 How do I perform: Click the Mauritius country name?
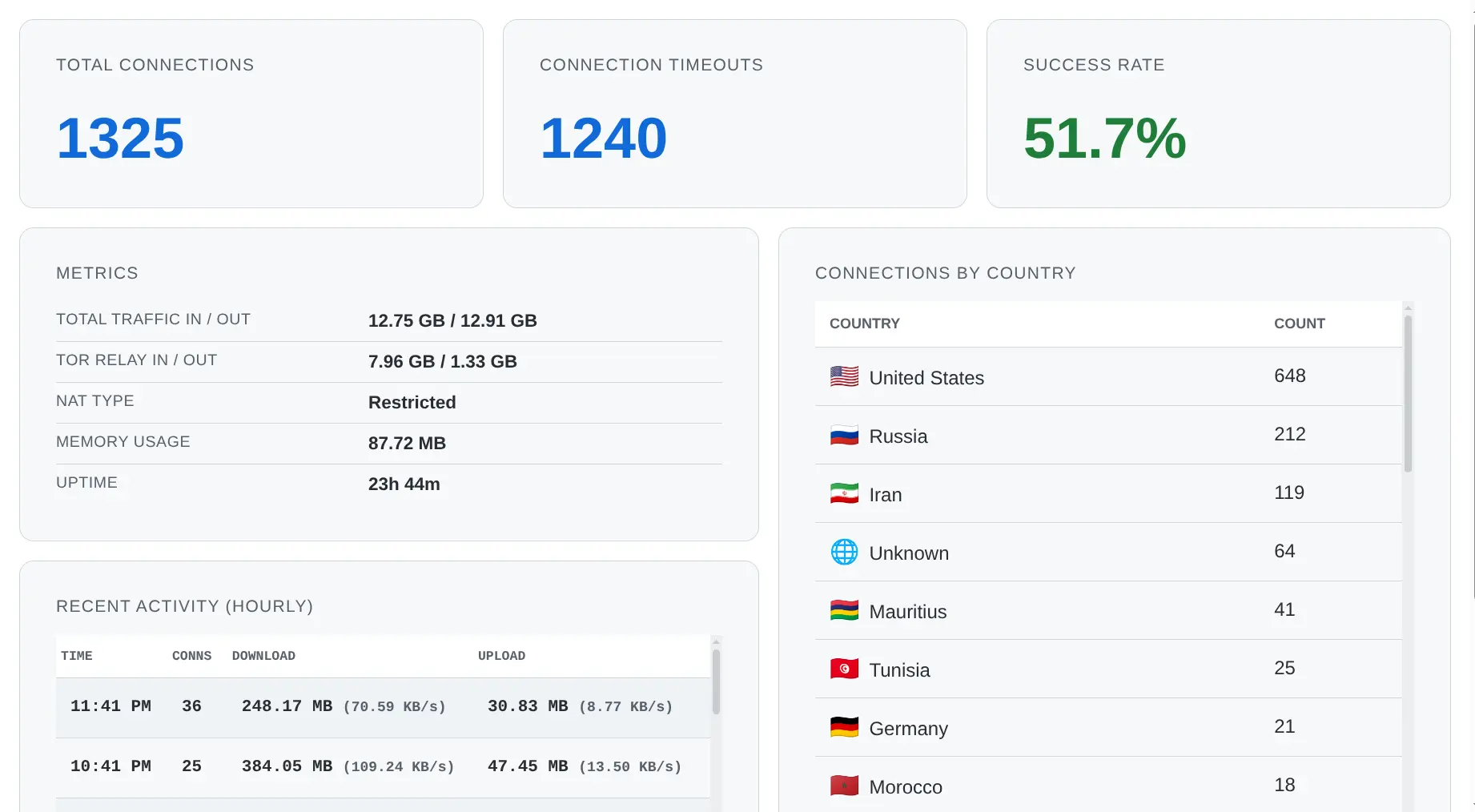907,612
